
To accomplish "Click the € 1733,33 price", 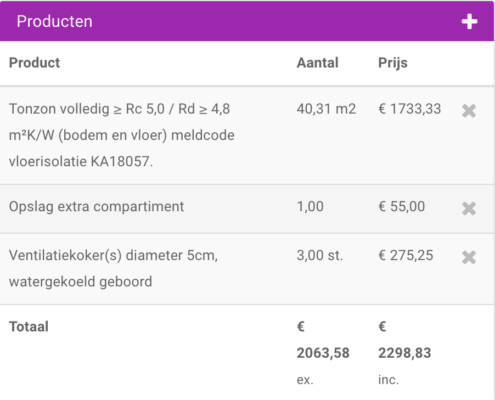I will 410,109.
